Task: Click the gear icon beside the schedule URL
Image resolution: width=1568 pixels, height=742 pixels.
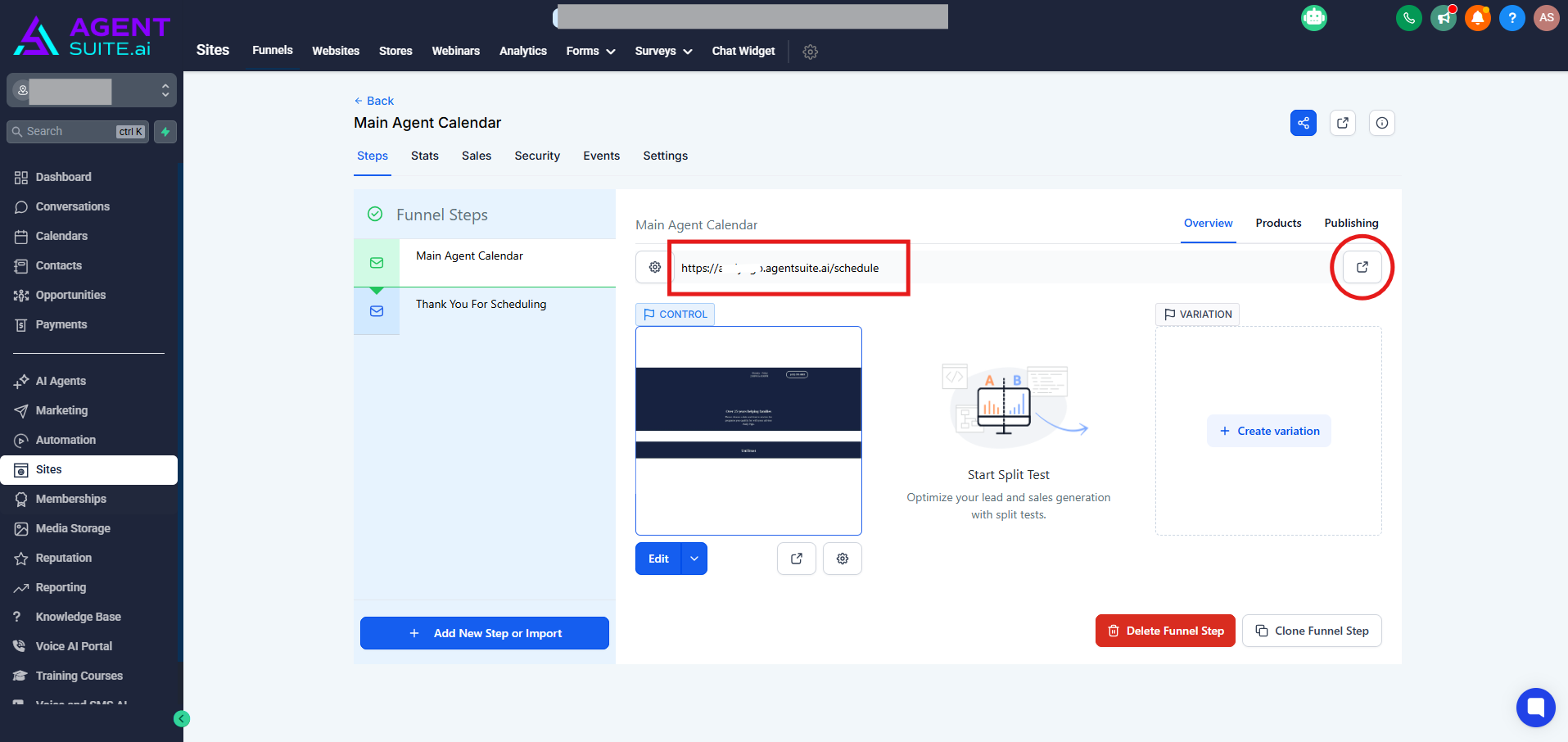Action: 655,267
